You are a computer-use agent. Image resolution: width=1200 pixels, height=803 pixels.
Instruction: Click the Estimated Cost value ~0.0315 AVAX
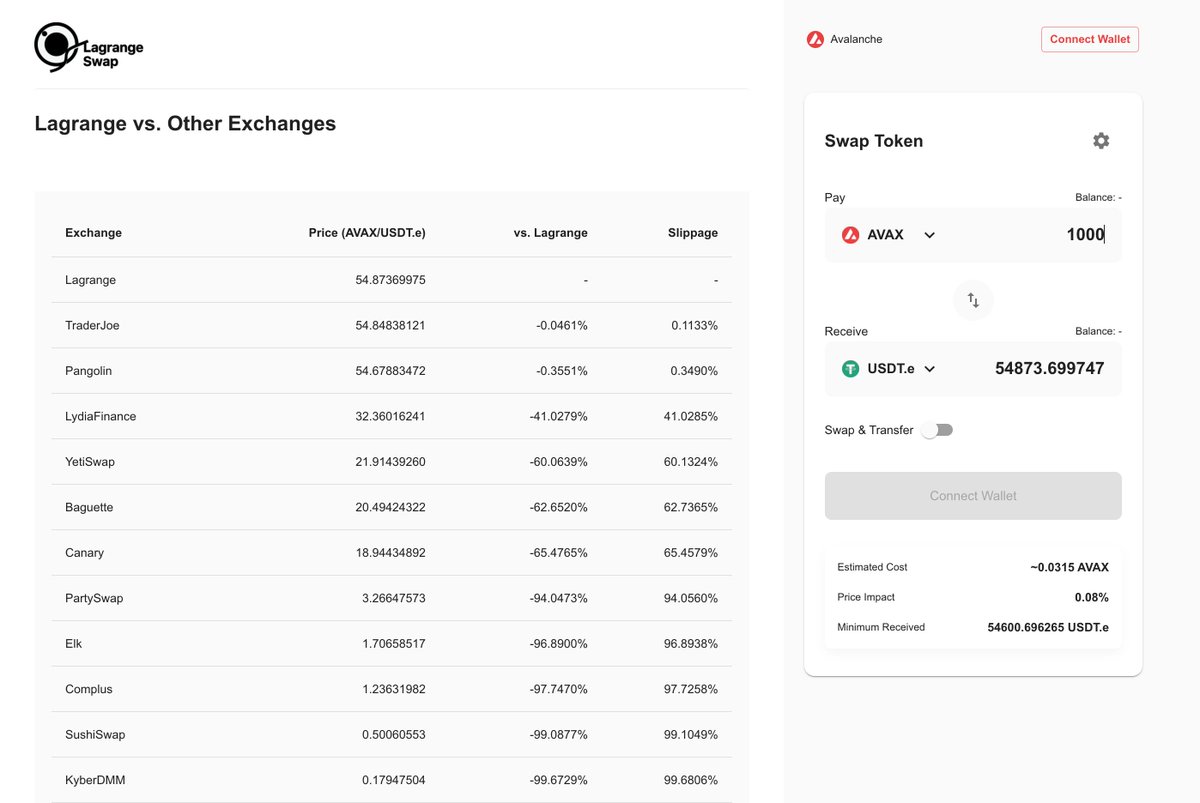point(1069,567)
